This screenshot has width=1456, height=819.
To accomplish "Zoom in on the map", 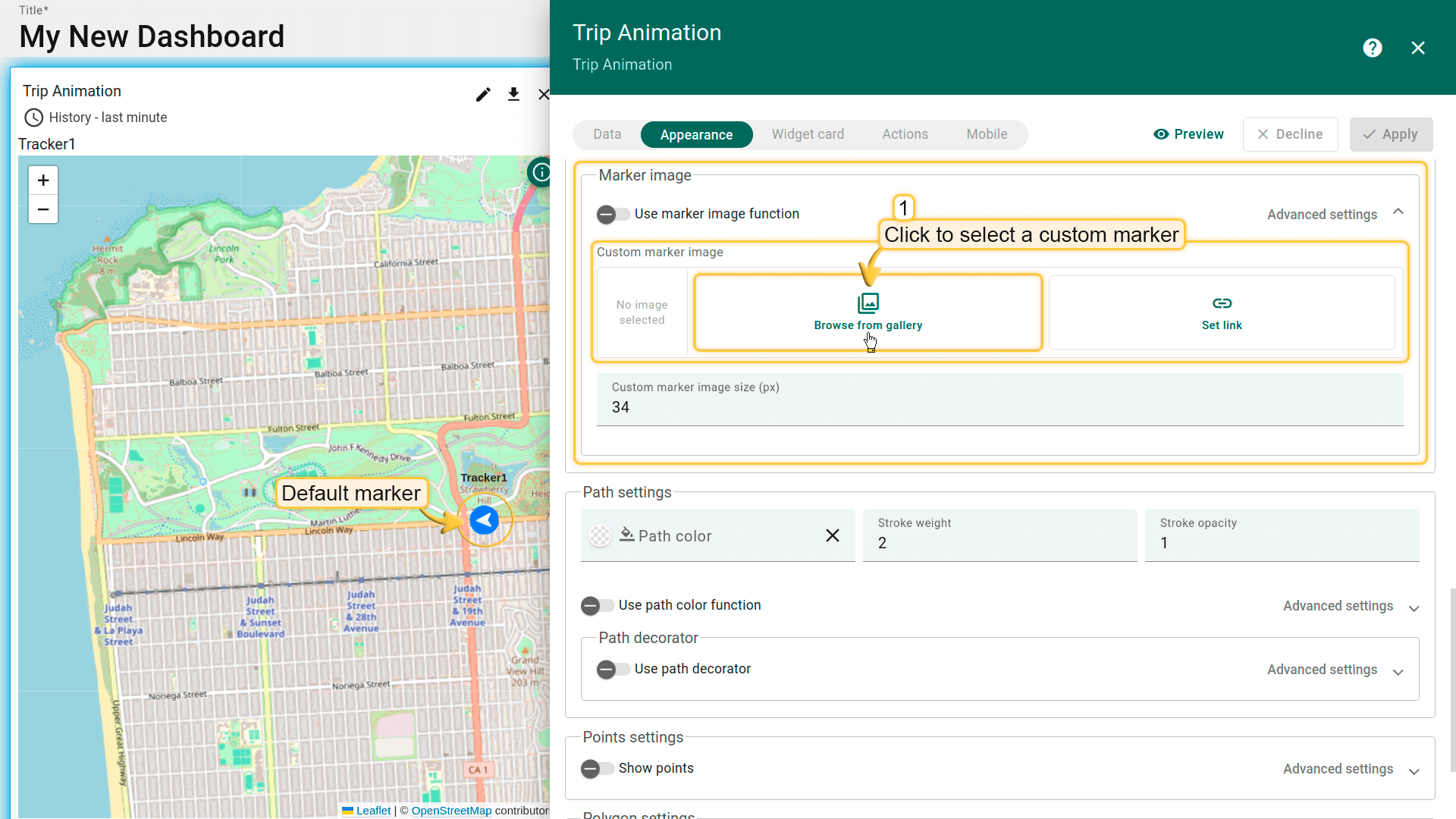I will tap(43, 180).
